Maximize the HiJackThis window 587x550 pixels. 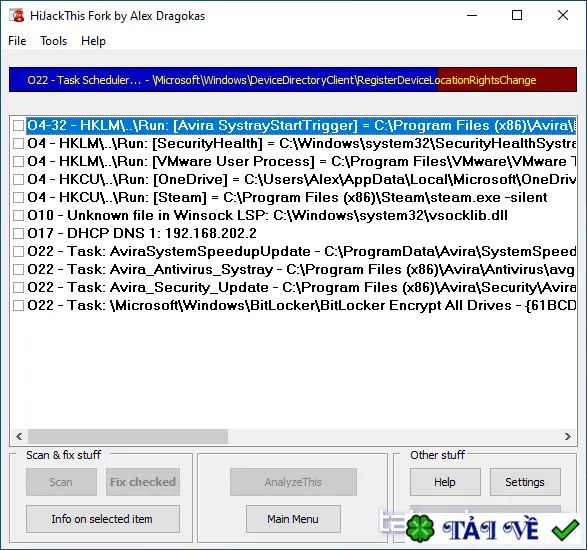point(517,15)
